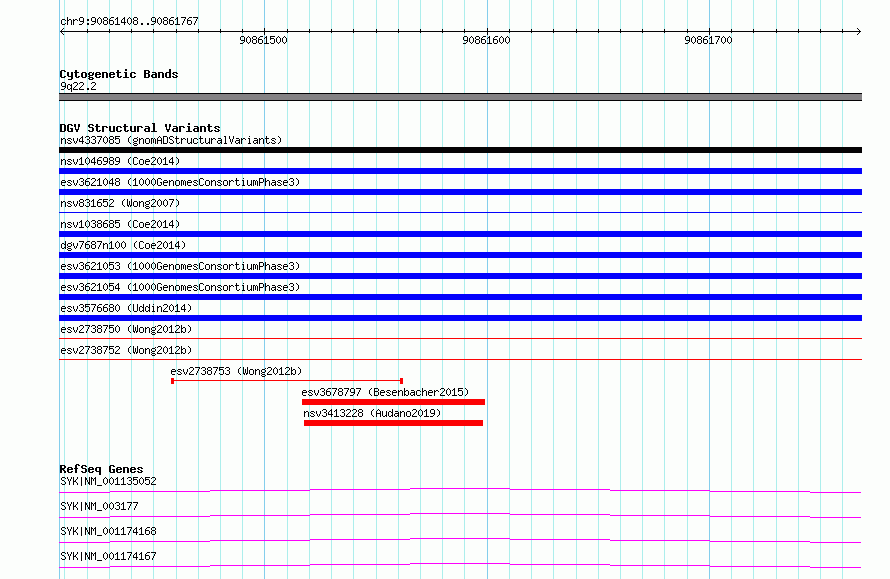Click the 9q22.2 band label
Screen dimensions: 890x579
(x=78, y=86)
